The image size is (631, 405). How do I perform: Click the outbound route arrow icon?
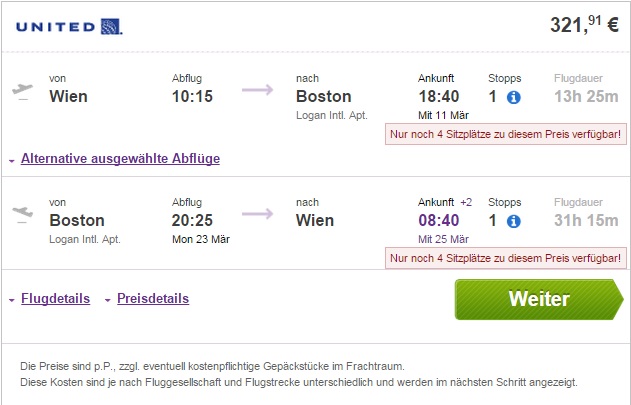click(x=258, y=91)
